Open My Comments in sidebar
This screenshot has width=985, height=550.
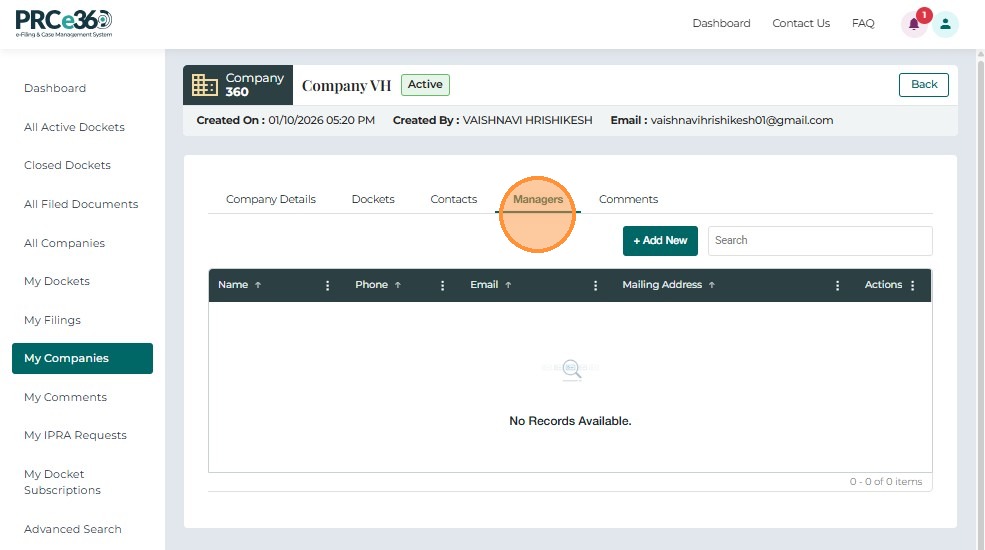coord(65,397)
